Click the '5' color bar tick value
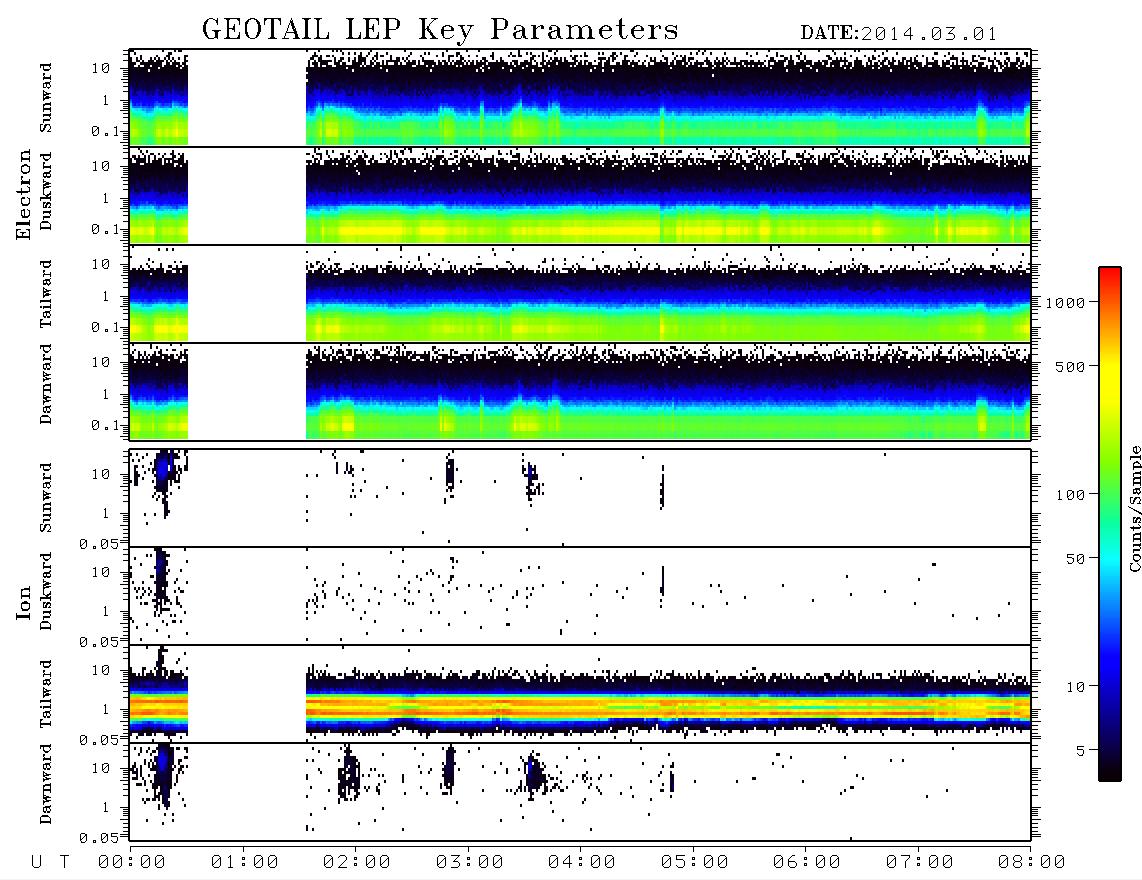Image resolution: width=1142 pixels, height=880 pixels. [x=1080, y=750]
